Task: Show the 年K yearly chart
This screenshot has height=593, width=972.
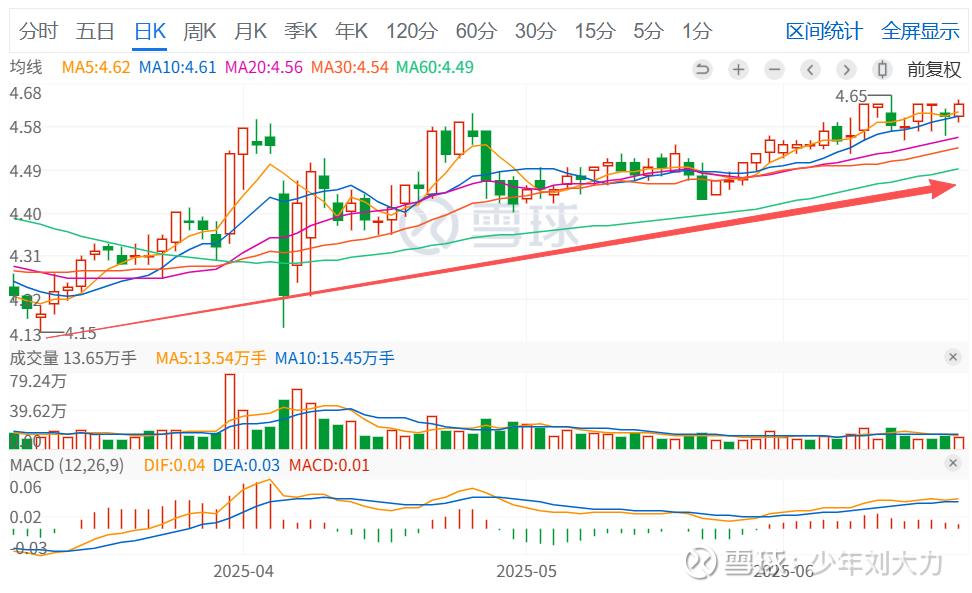Action: (x=351, y=30)
